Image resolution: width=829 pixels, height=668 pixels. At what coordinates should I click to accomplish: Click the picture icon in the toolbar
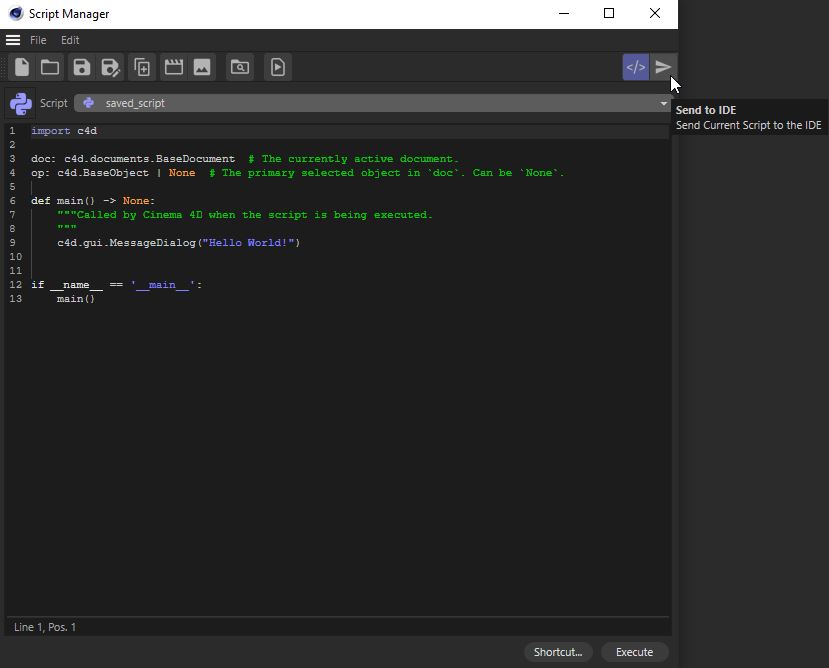coord(202,67)
